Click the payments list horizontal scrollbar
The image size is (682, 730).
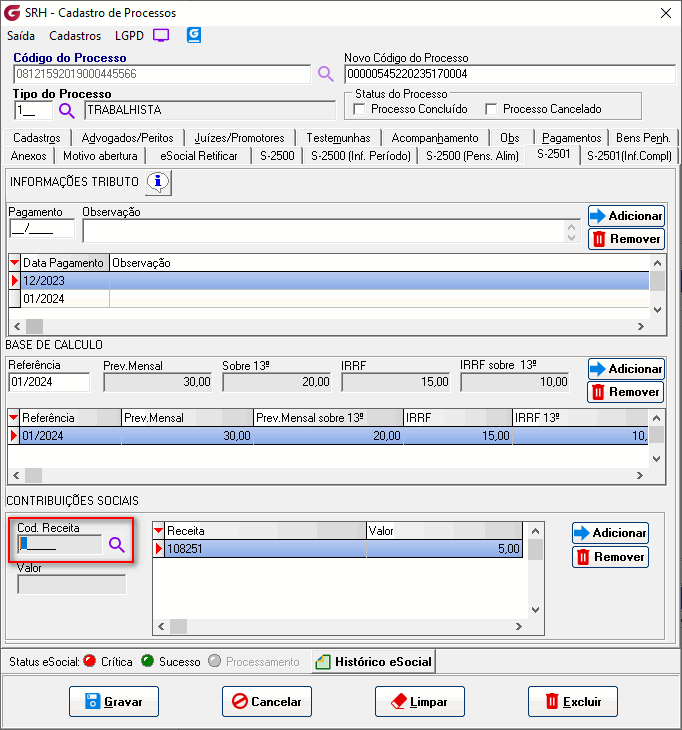pyautogui.click(x=330, y=326)
